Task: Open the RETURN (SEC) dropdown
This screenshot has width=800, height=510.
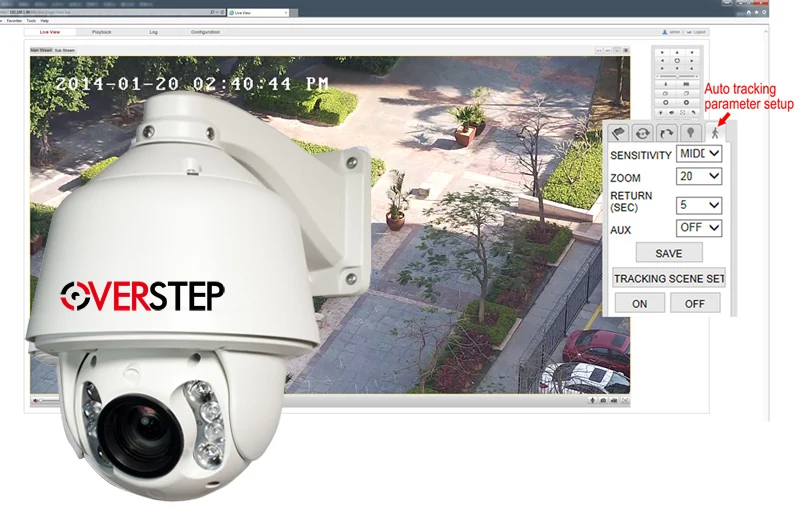Action: point(699,205)
